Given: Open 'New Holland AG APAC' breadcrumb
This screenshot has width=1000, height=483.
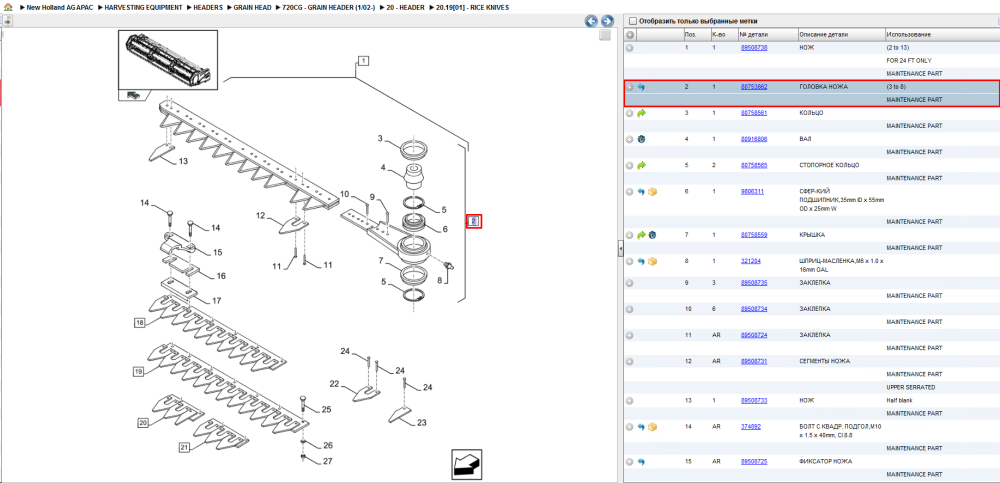Looking at the screenshot, I should click(x=59, y=7).
